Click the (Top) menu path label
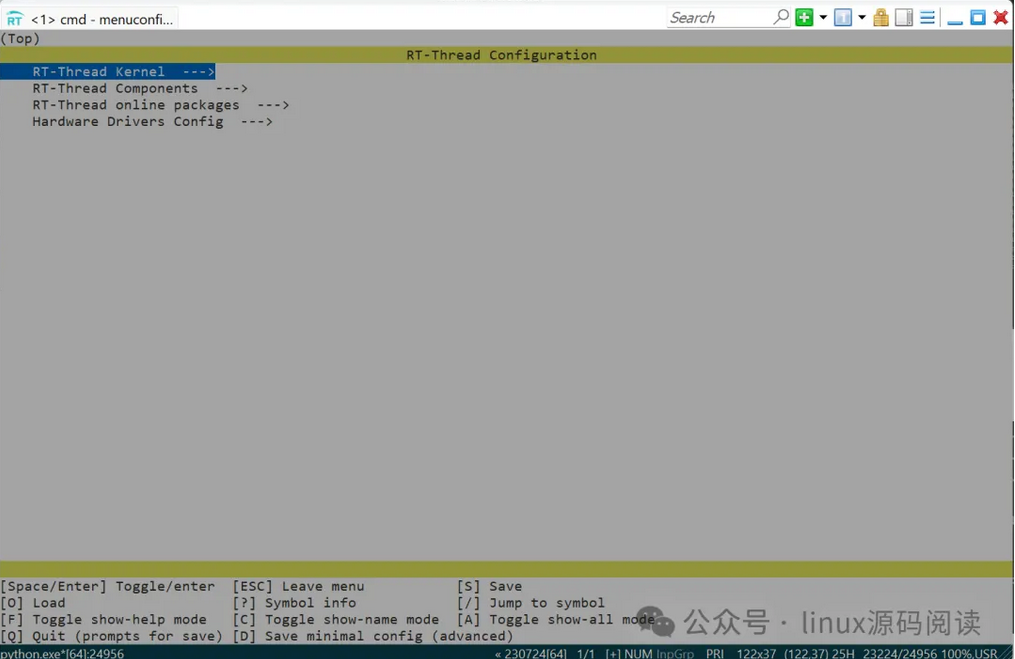This screenshot has width=1015, height=659. coord(20,38)
